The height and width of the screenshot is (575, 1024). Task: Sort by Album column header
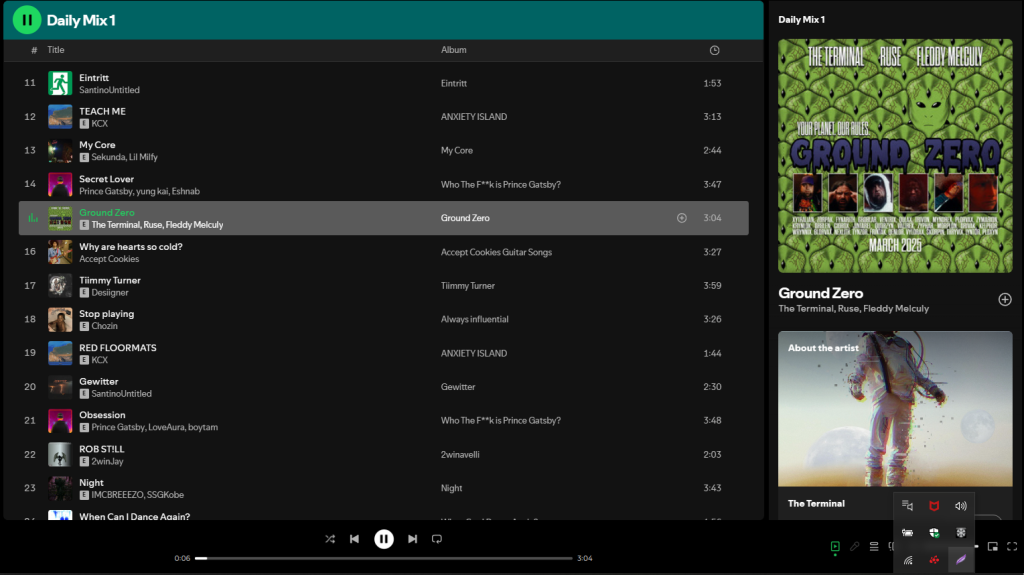click(x=453, y=50)
